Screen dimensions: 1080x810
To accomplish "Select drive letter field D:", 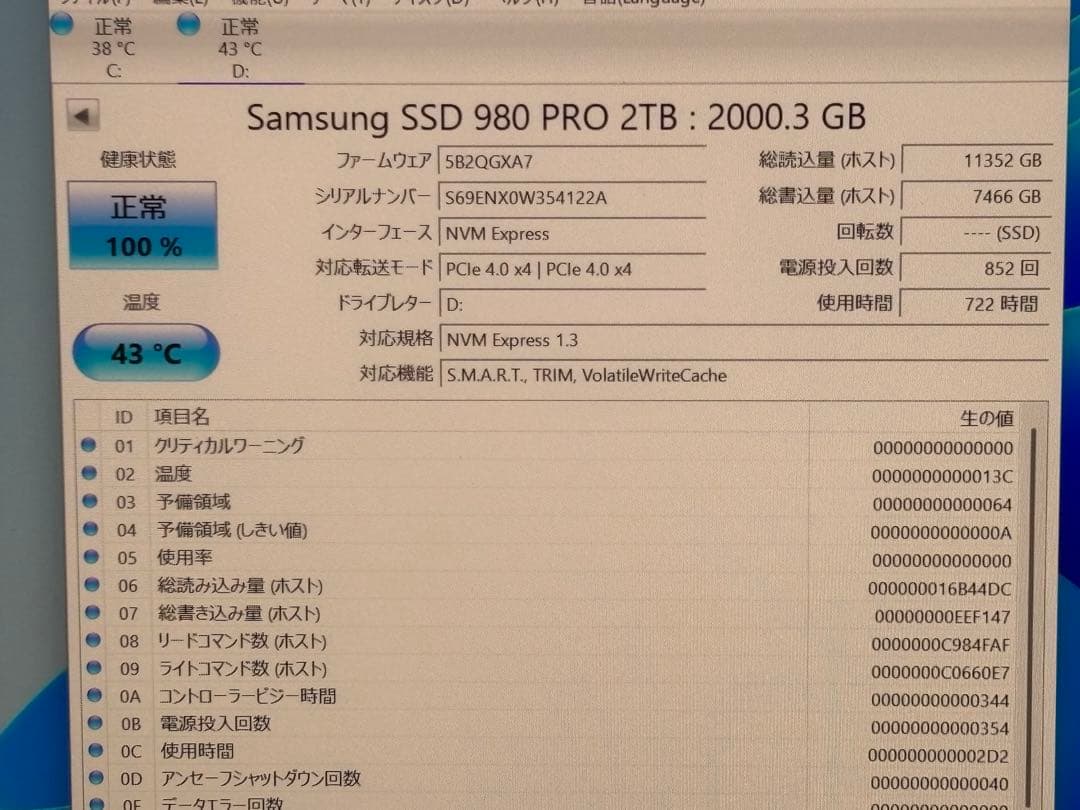I will 572,304.
